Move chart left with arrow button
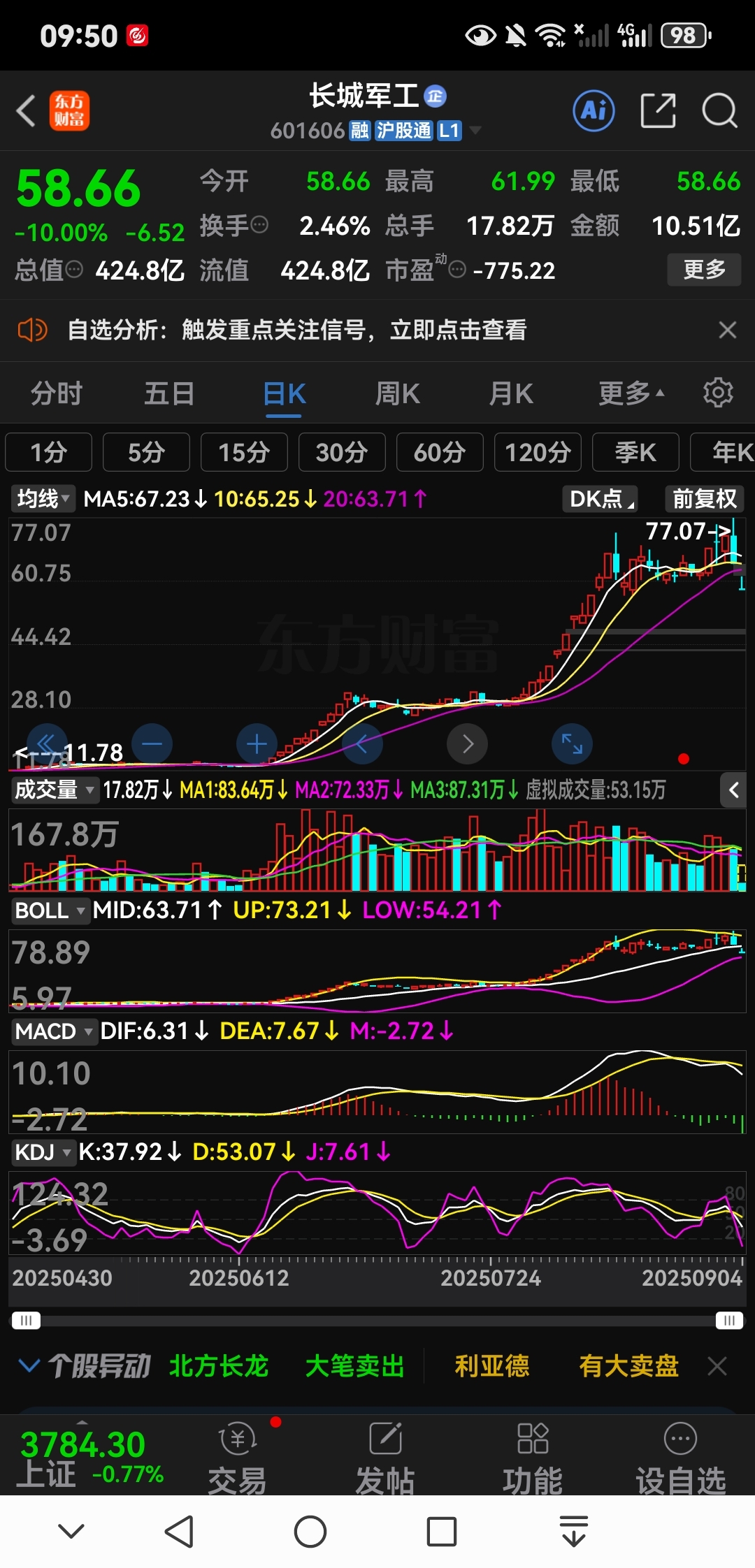 coord(362,743)
